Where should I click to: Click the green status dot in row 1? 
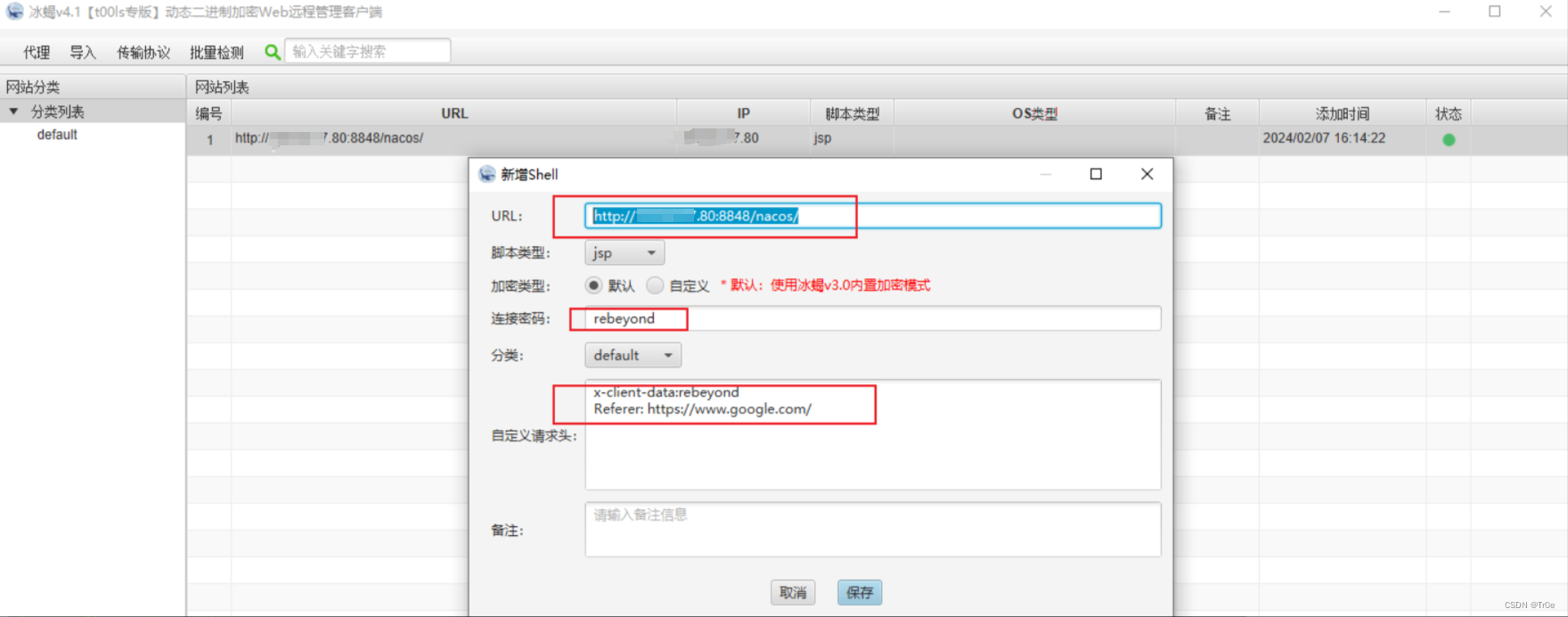pos(1449,139)
